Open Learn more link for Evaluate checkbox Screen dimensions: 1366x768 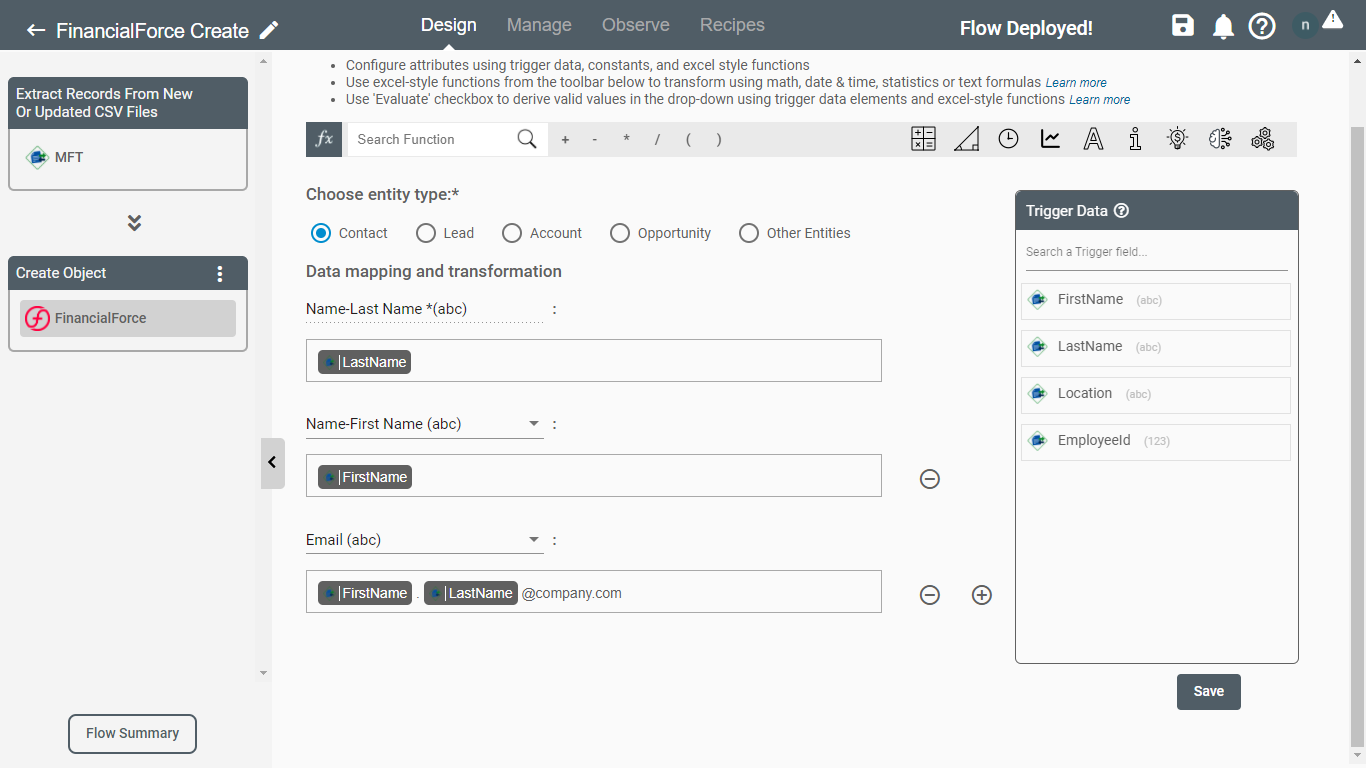[1100, 100]
